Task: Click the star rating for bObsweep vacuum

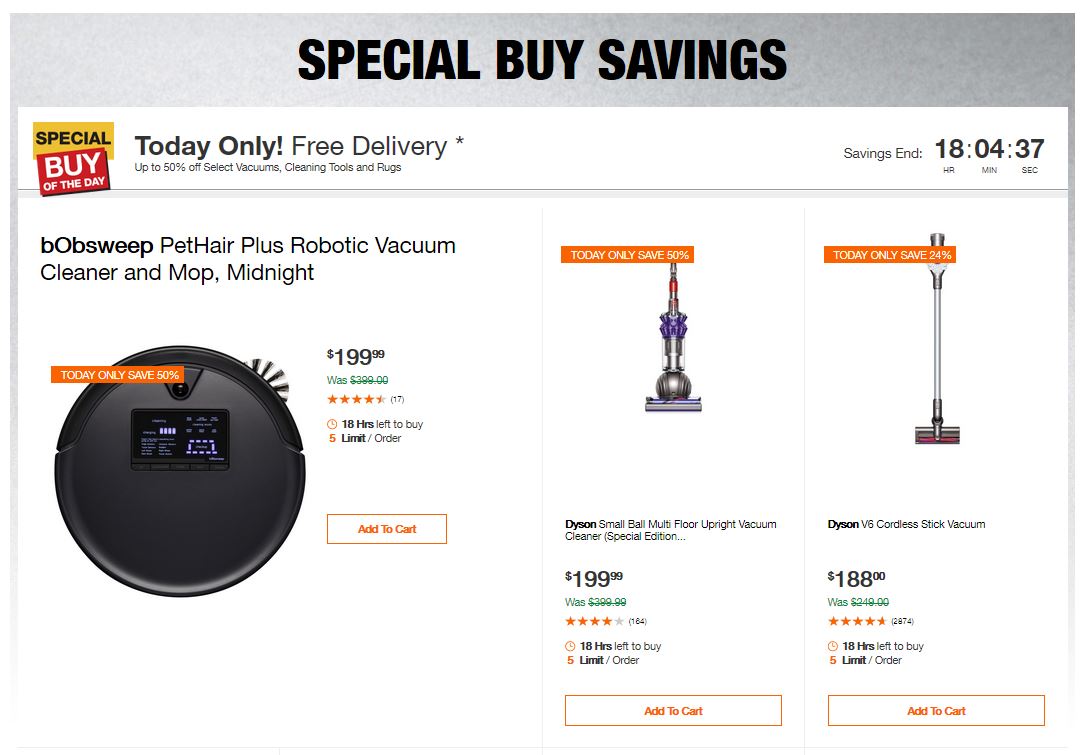Action: (x=356, y=399)
